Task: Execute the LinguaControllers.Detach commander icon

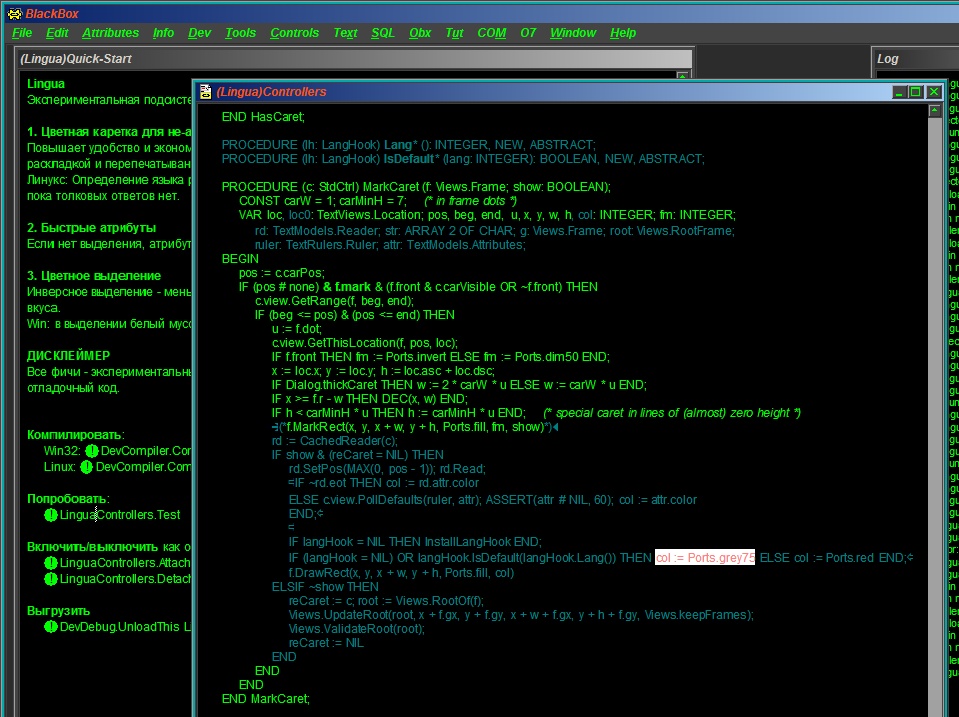Action: (x=50, y=579)
